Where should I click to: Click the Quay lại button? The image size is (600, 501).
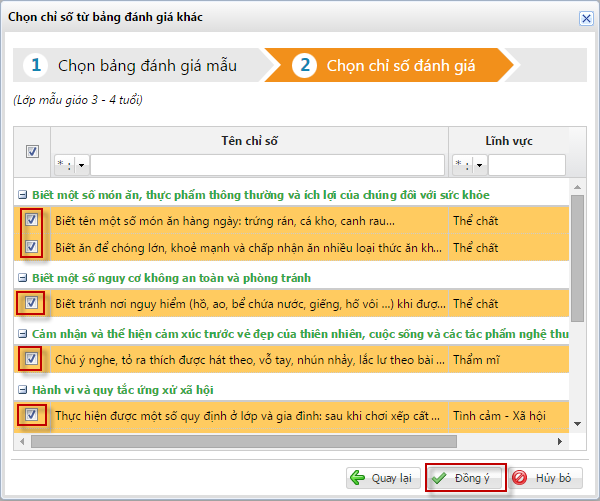[383, 478]
